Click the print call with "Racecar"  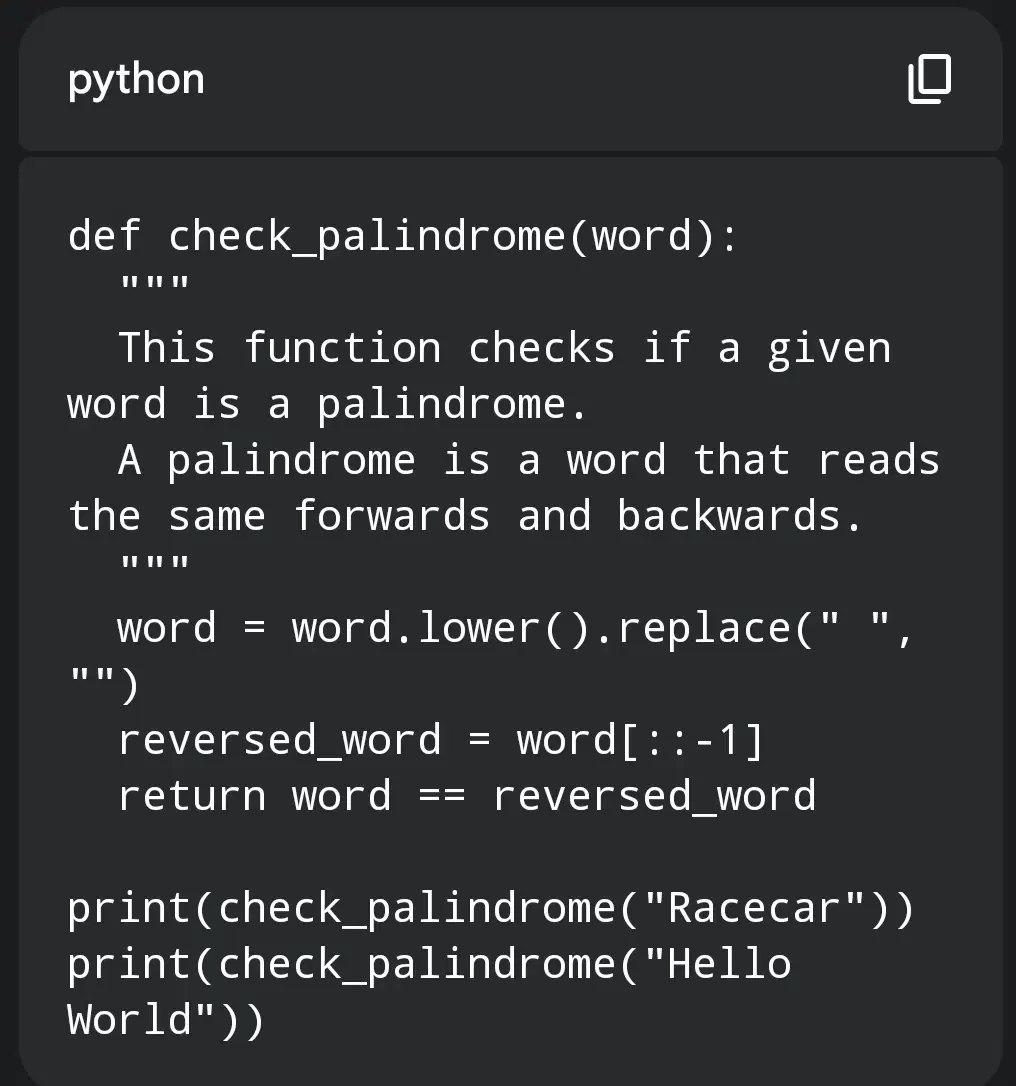point(491,909)
